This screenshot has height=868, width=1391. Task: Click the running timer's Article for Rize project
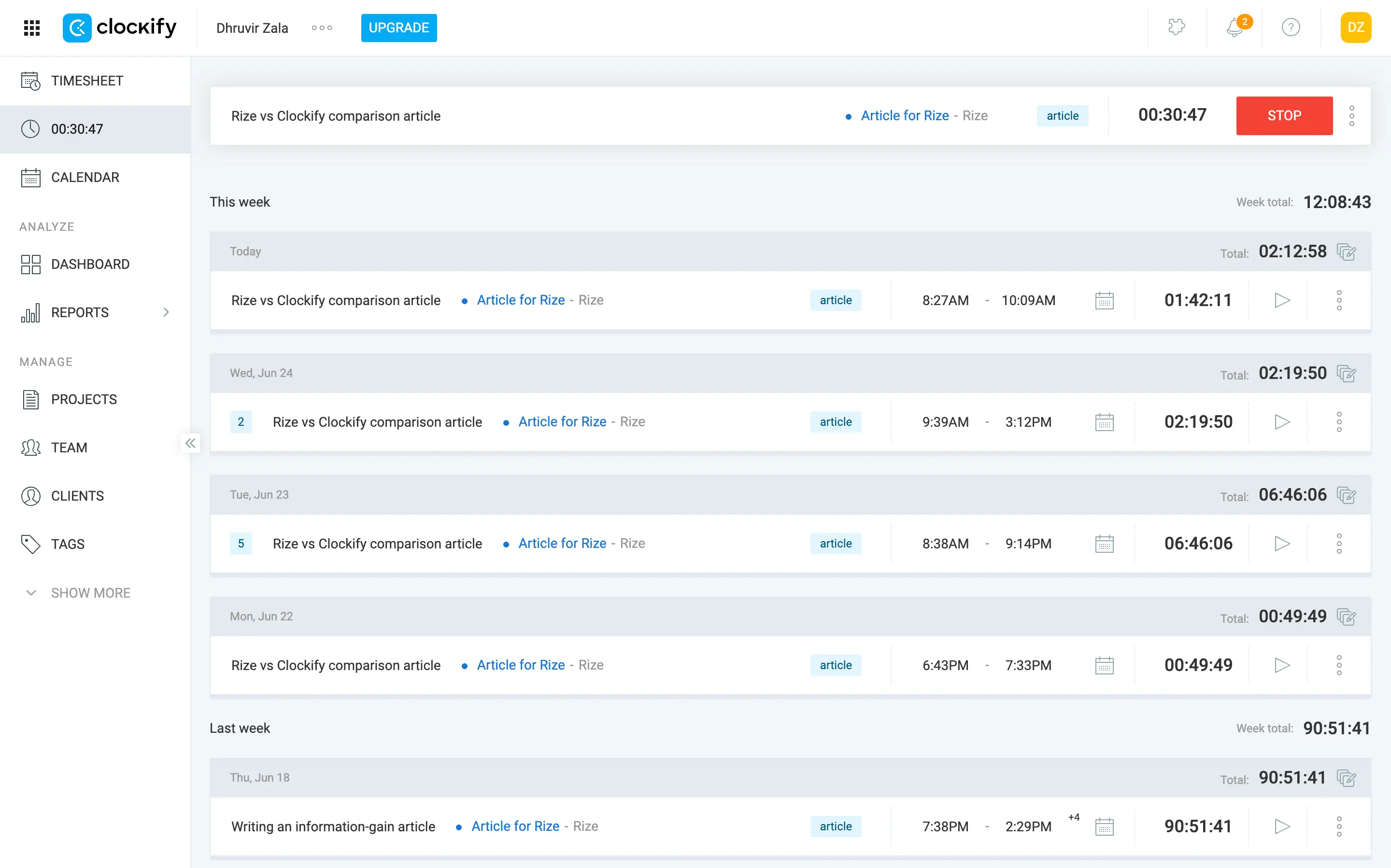pyautogui.click(x=905, y=115)
